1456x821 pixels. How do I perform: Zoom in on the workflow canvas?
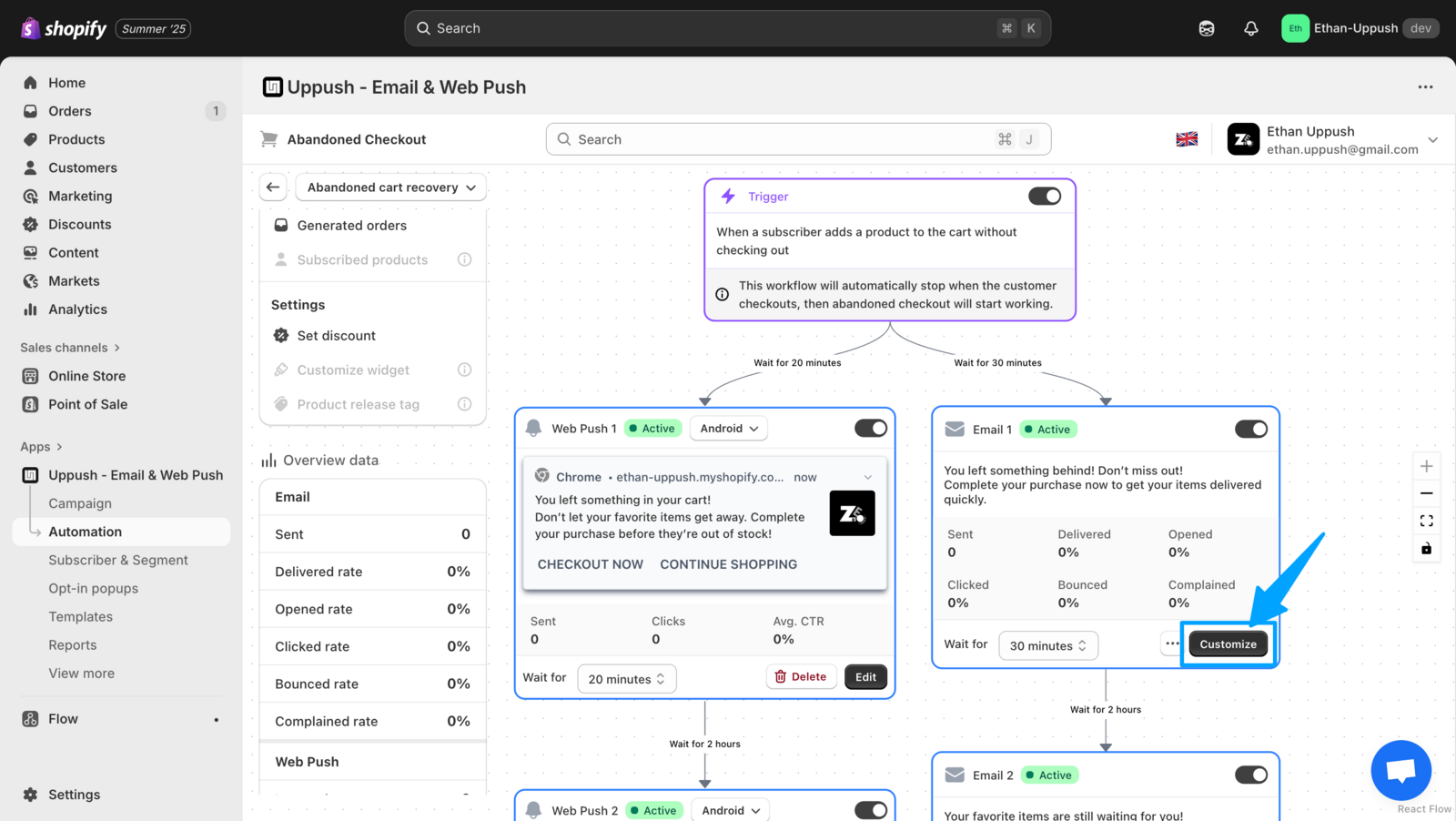pyautogui.click(x=1426, y=466)
